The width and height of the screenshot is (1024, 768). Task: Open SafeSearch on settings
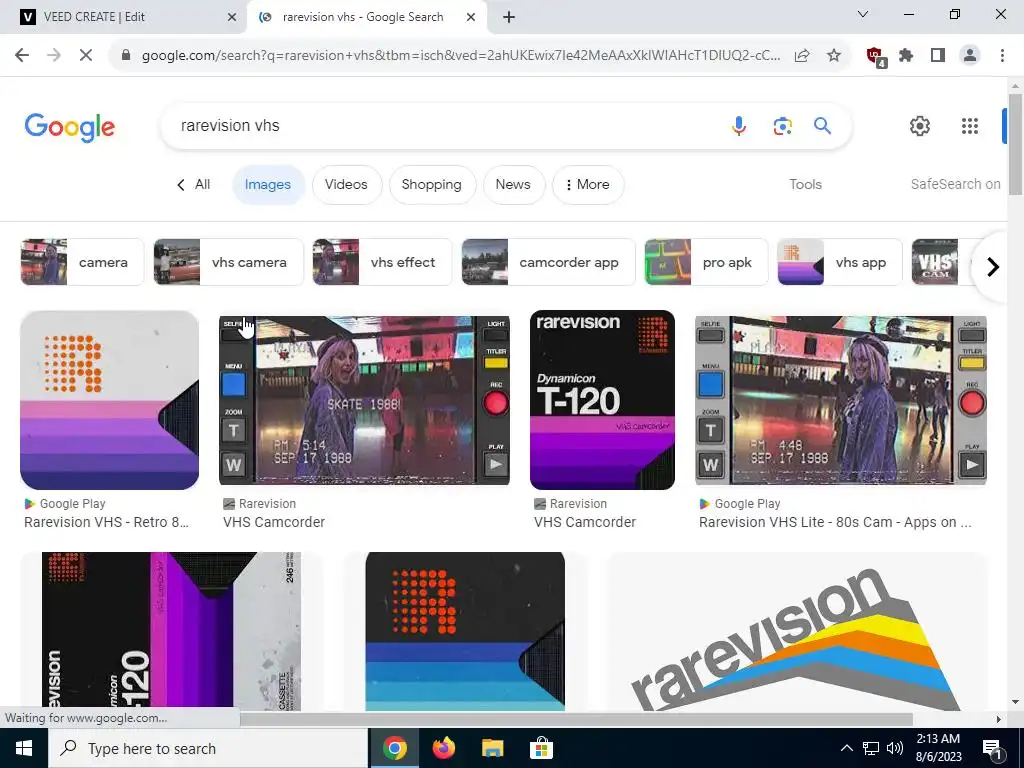(955, 184)
